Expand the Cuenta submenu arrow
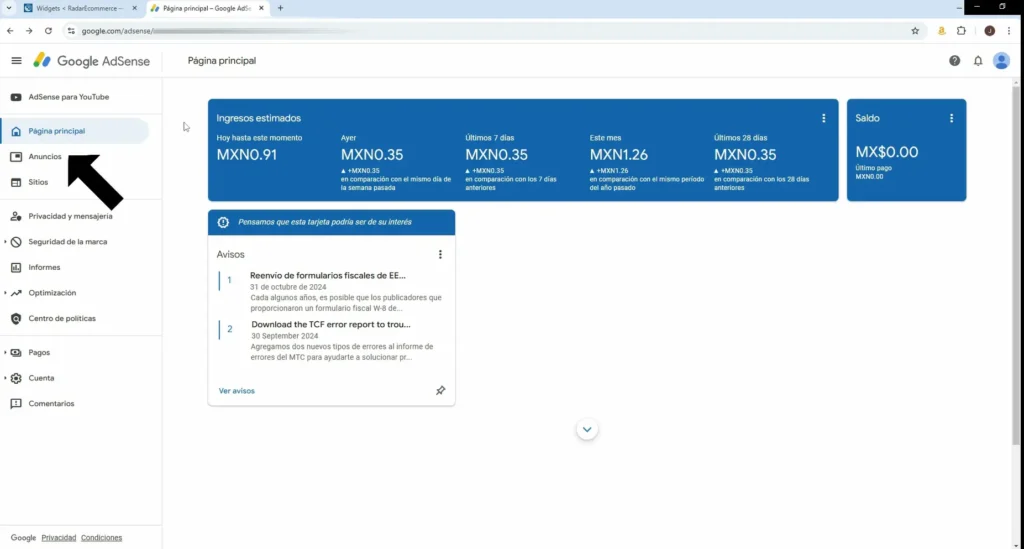Screen dimensions: 1024x549 point(5,378)
